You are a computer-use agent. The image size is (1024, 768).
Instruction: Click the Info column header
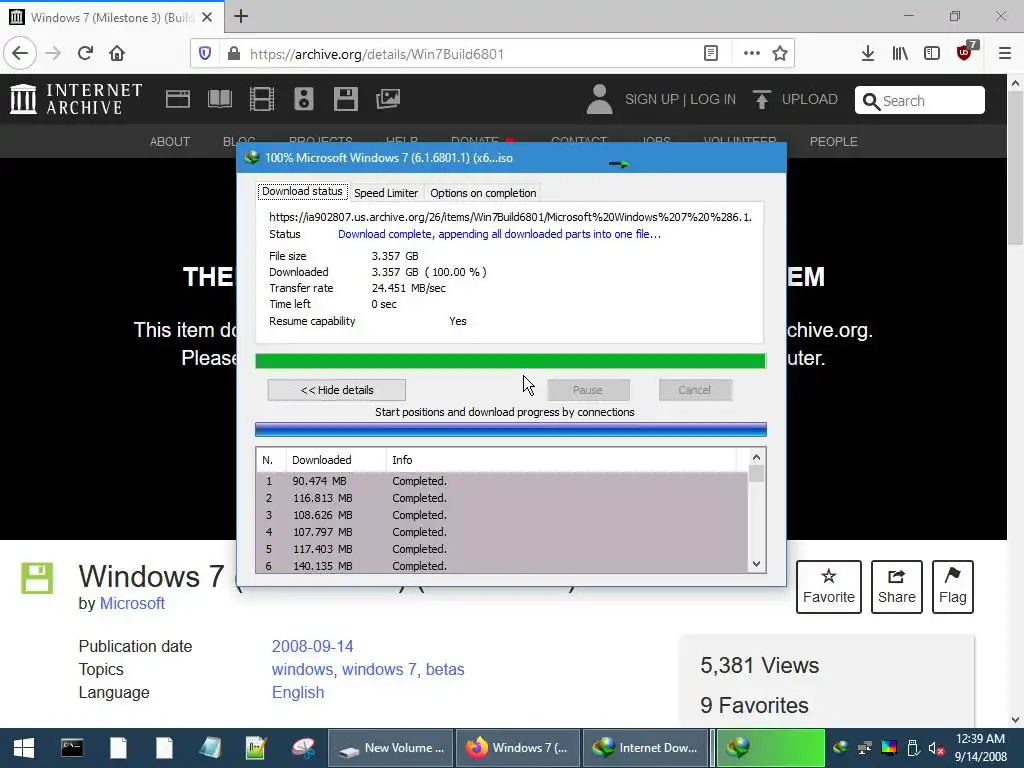[561, 460]
